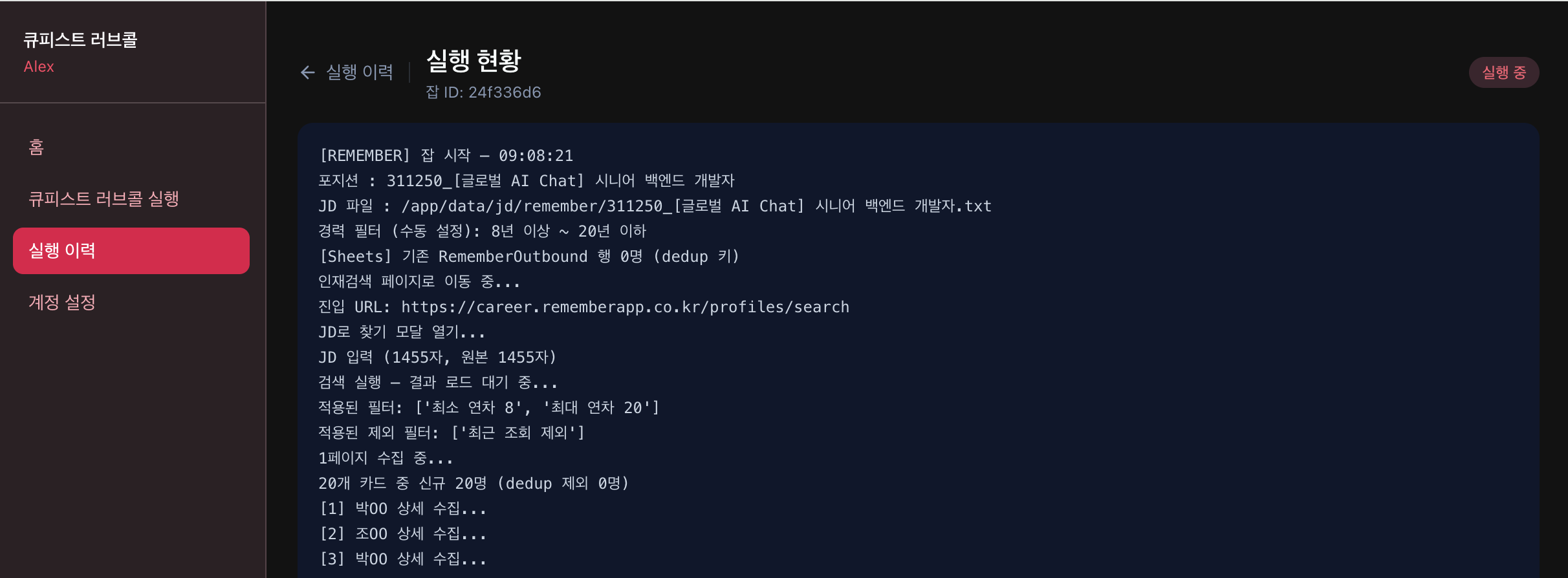The width and height of the screenshot is (1568, 578).
Task: Click the 20개 카드 중 신규 20명 log line
Action: 474,484
